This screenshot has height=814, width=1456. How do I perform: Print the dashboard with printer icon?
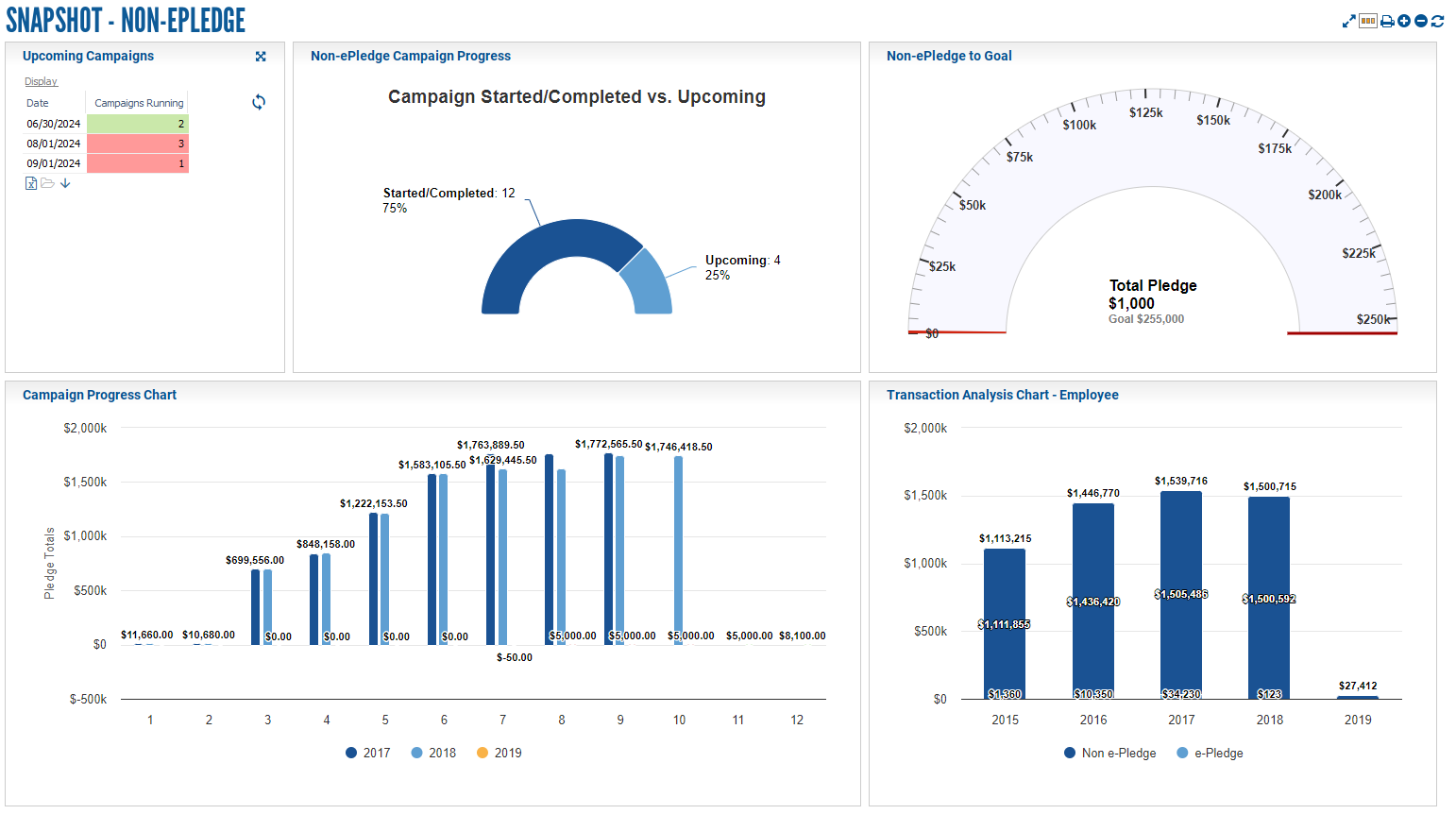pyautogui.click(x=1387, y=21)
